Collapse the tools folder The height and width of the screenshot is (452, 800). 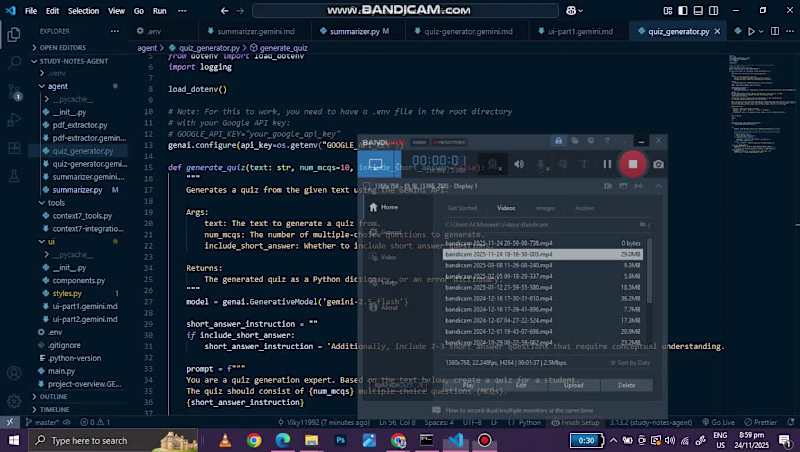[56, 203]
